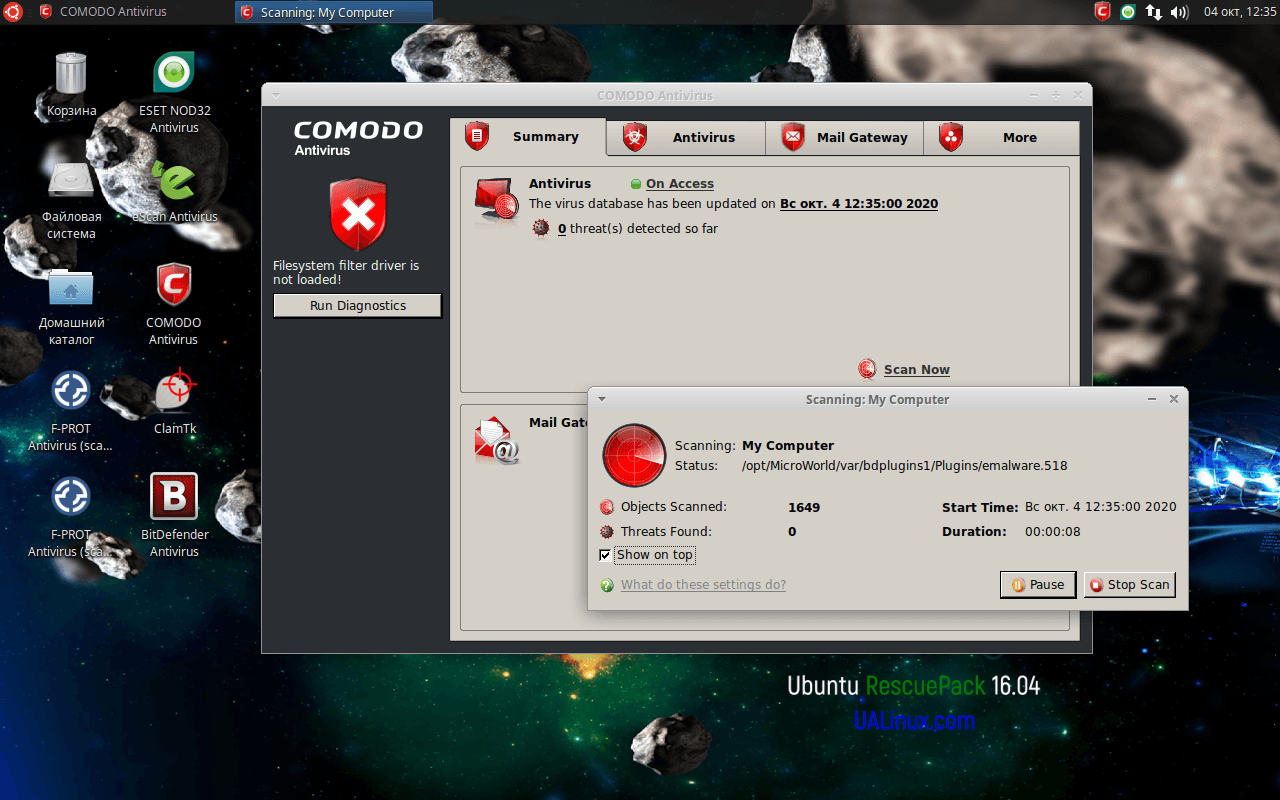Uncheck the Show on top checkbox
This screenshot has width=1280, height=800.
pyautogui.click(x=605, y=555)
